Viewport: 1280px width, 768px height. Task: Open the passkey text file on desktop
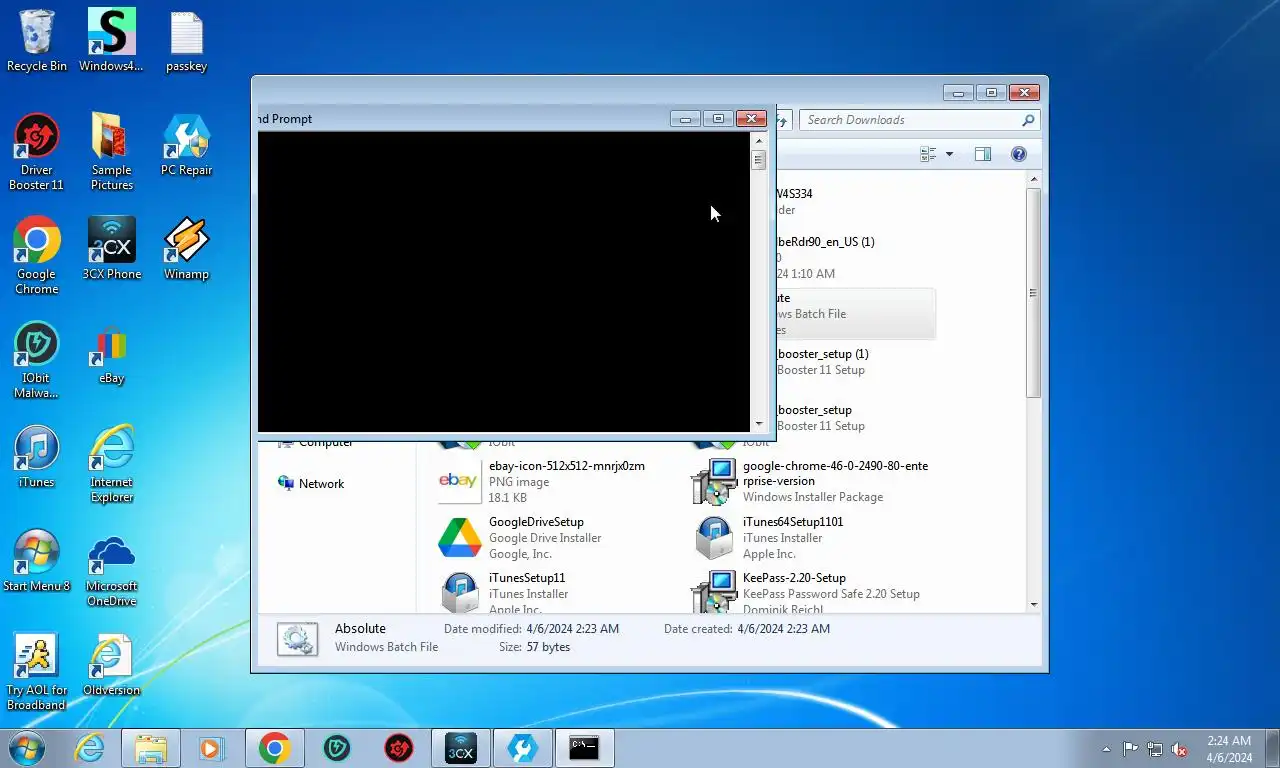pos(187,40)
